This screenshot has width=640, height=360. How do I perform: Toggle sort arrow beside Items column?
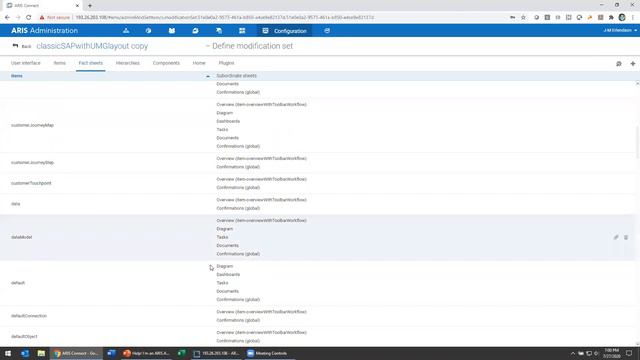[x=208, y=76]
